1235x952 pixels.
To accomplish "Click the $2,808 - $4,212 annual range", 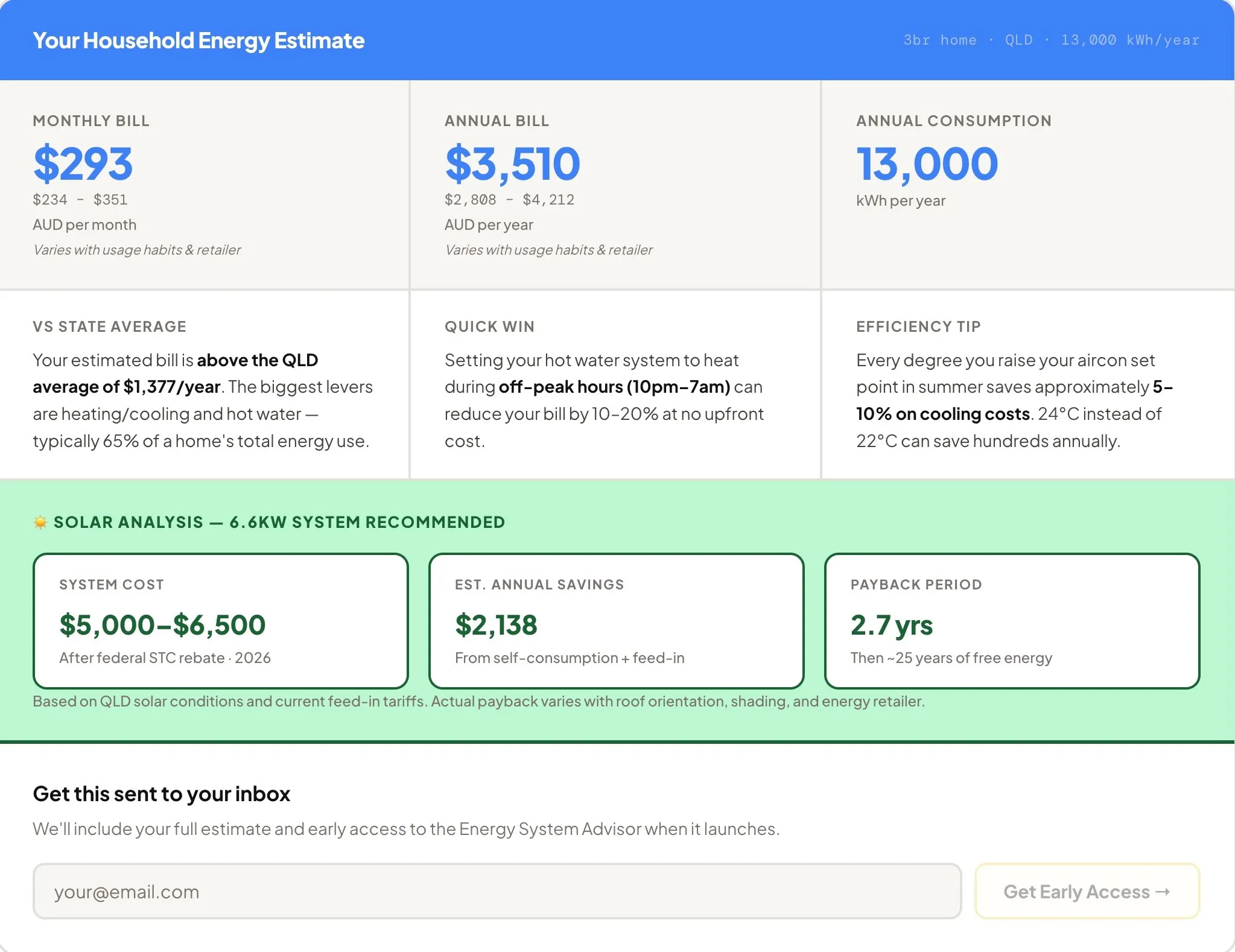I will [509, 200].
